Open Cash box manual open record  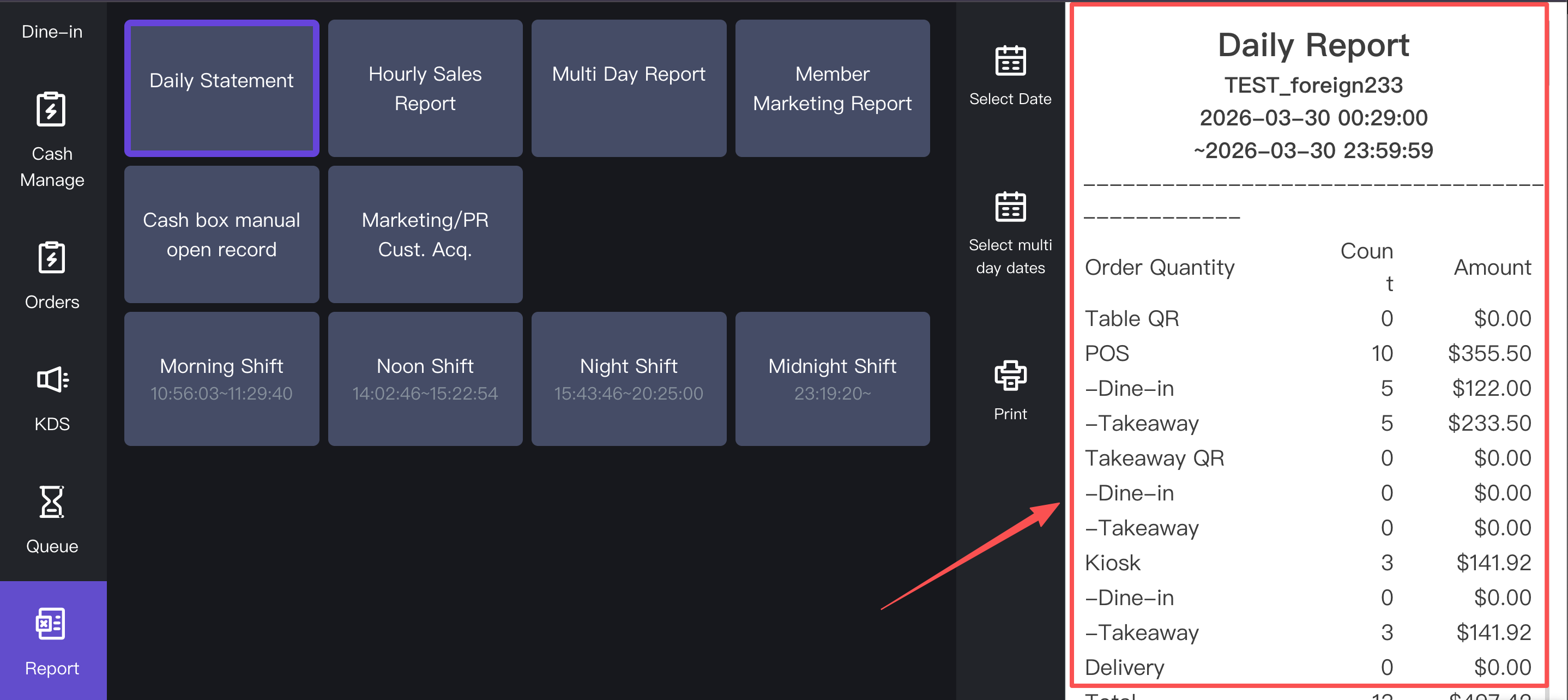point(221,234)
